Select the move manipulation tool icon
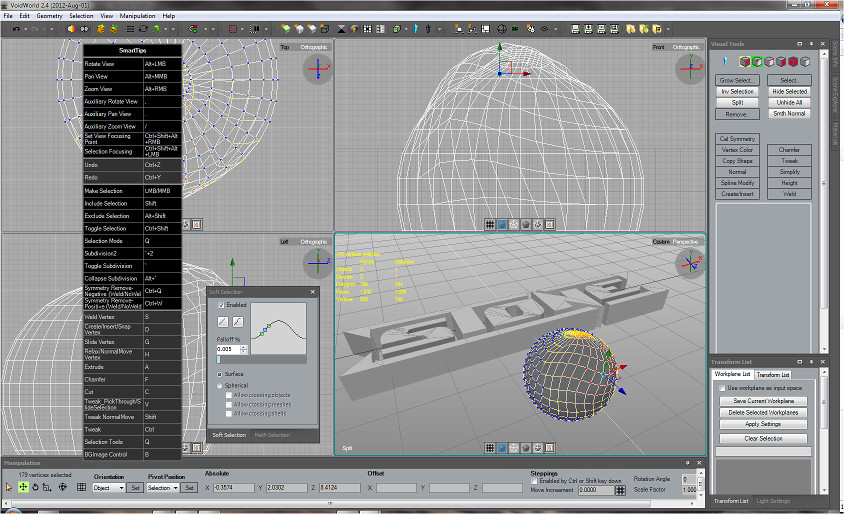The width and height of the screenshot is (844, 514). tap(23, 487)
